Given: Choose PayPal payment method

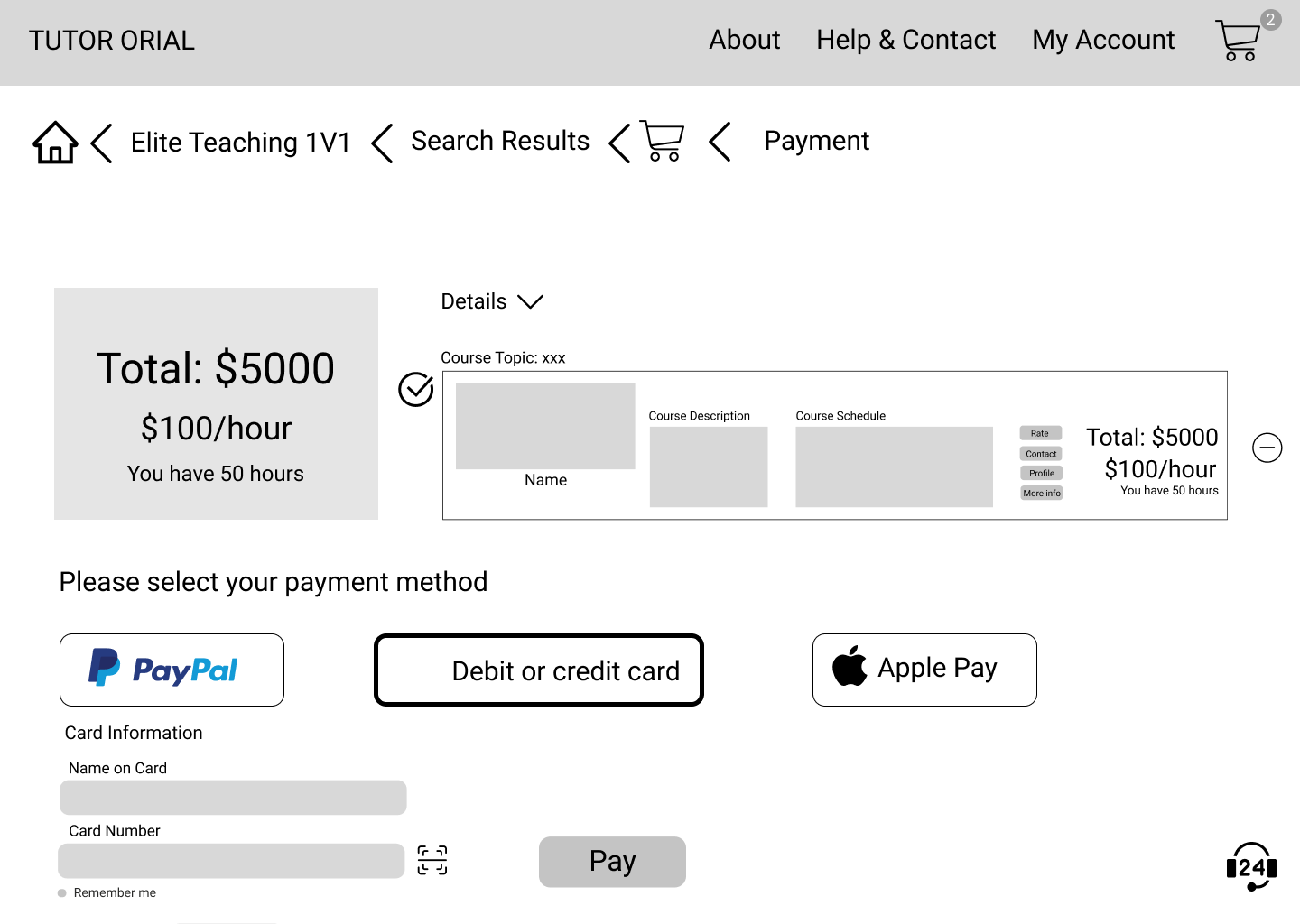Looking at the screenshot, I should [172, 670].
